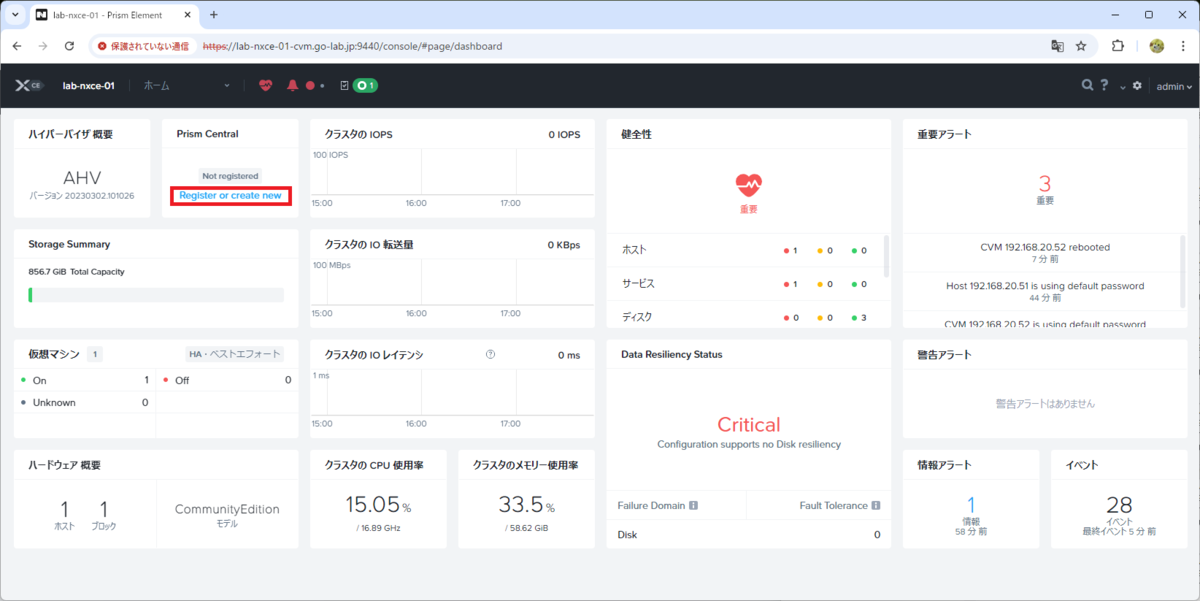Screen dimensions: 1200x601
Task: Click the browser translate page icon
Action: (1056, 46)
